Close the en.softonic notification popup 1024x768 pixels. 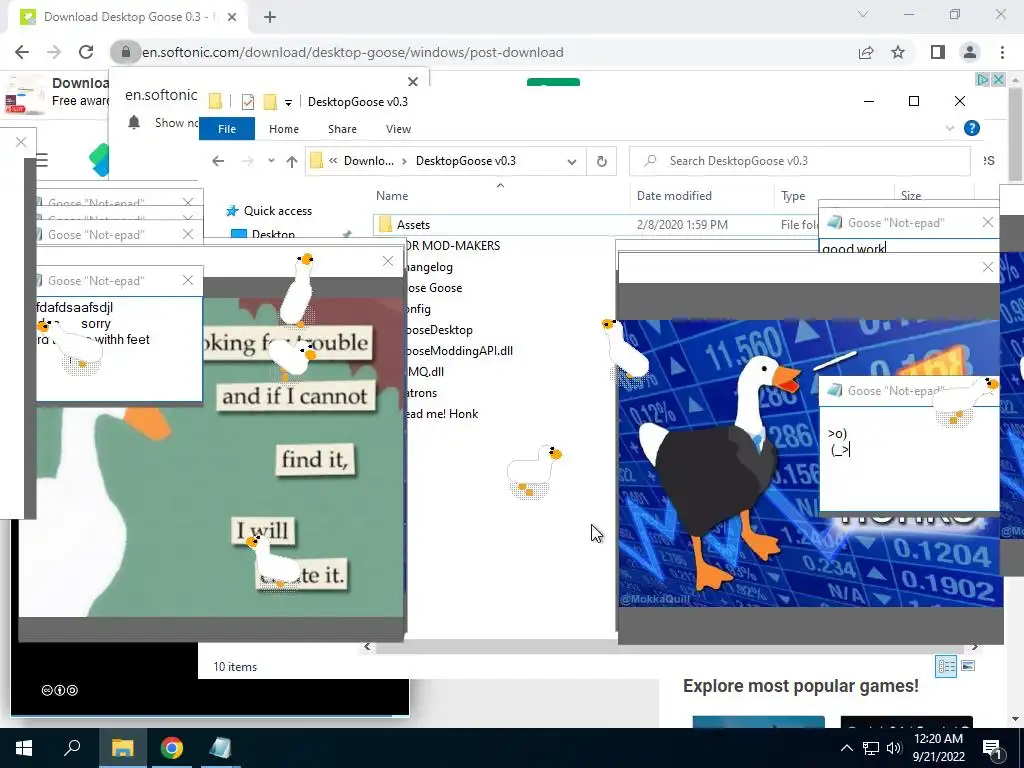(413, 82)
